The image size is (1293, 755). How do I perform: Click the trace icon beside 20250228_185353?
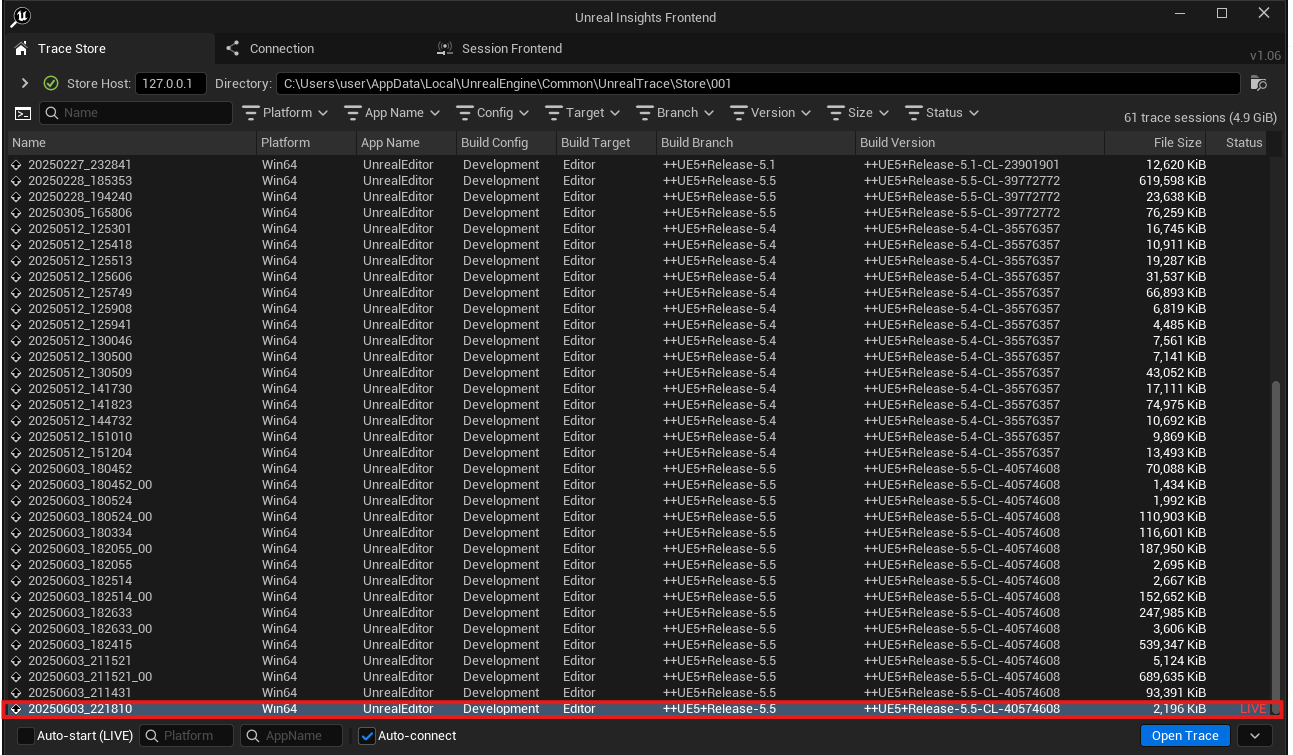(16, 181)
